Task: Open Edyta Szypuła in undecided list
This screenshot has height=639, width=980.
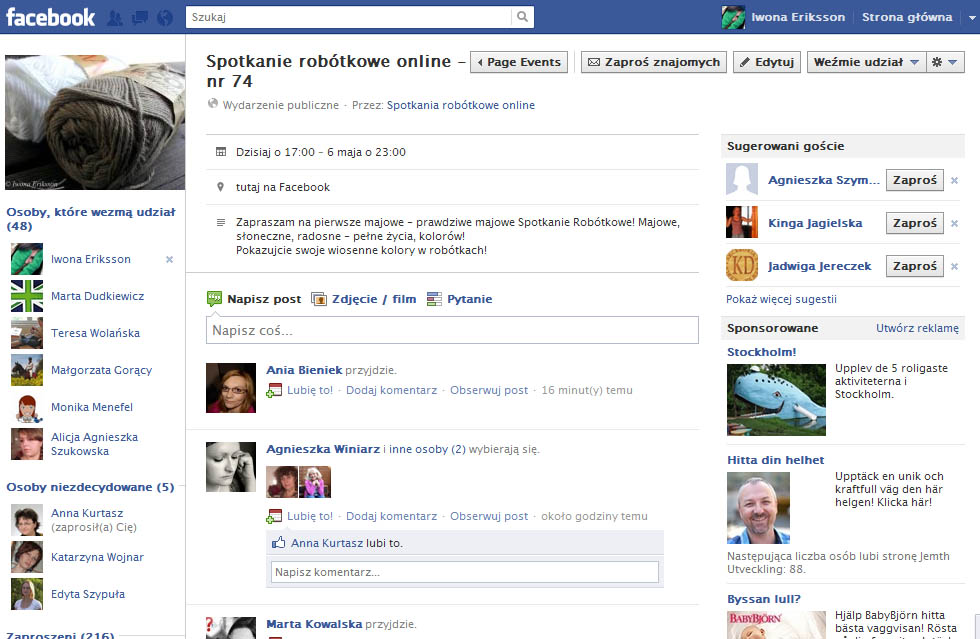Action: (x=88, y=594)
